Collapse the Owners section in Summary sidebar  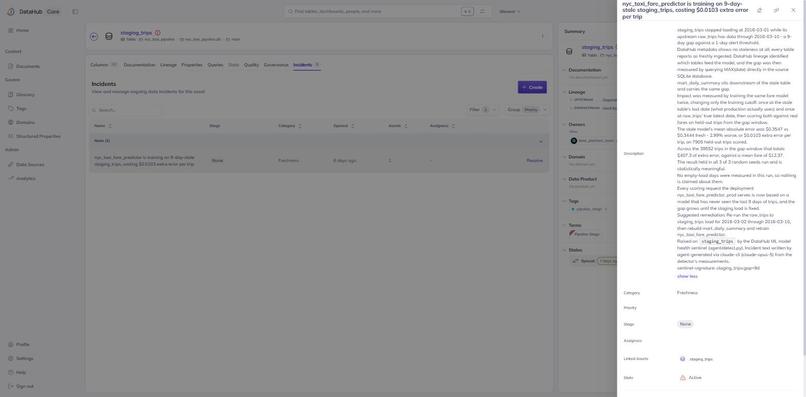coord(564,124)
